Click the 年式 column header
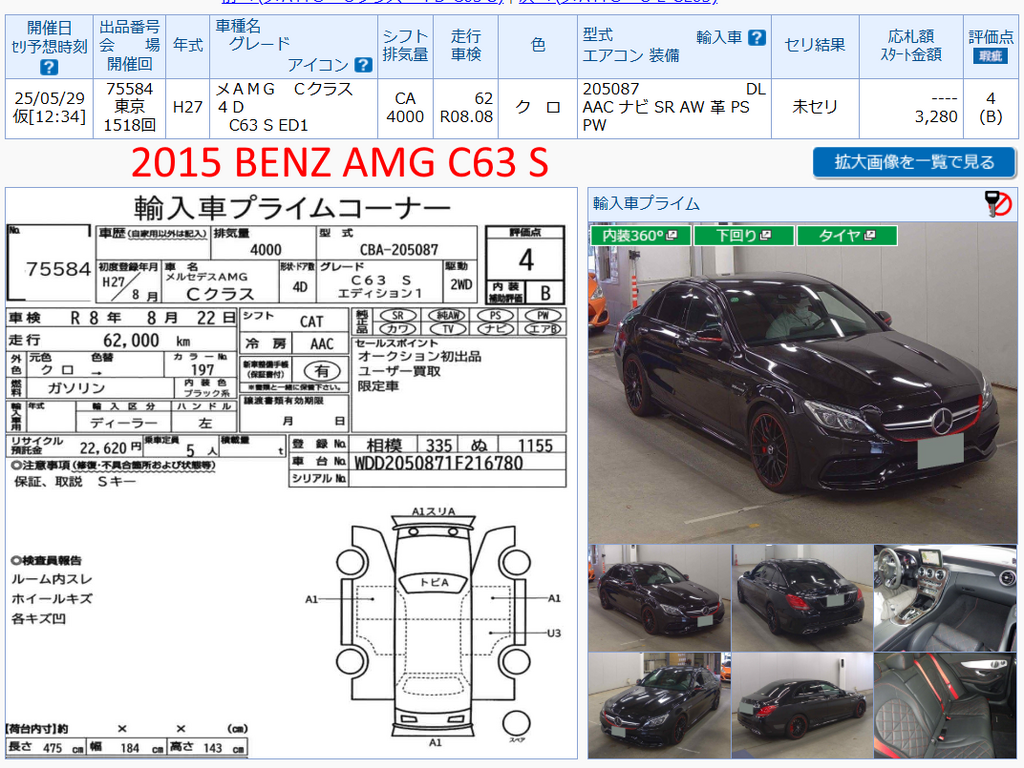The width and height of the screenshot is (1024, 768). (187, 46)
